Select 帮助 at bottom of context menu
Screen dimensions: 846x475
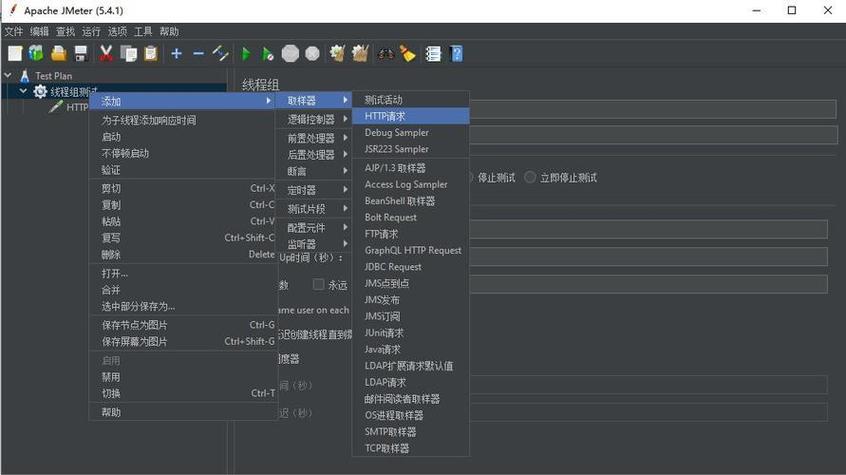click(x=182, y=412)
